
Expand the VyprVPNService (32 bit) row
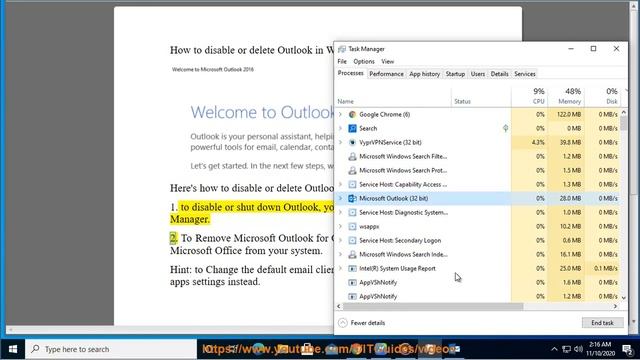tap(340, 142)
